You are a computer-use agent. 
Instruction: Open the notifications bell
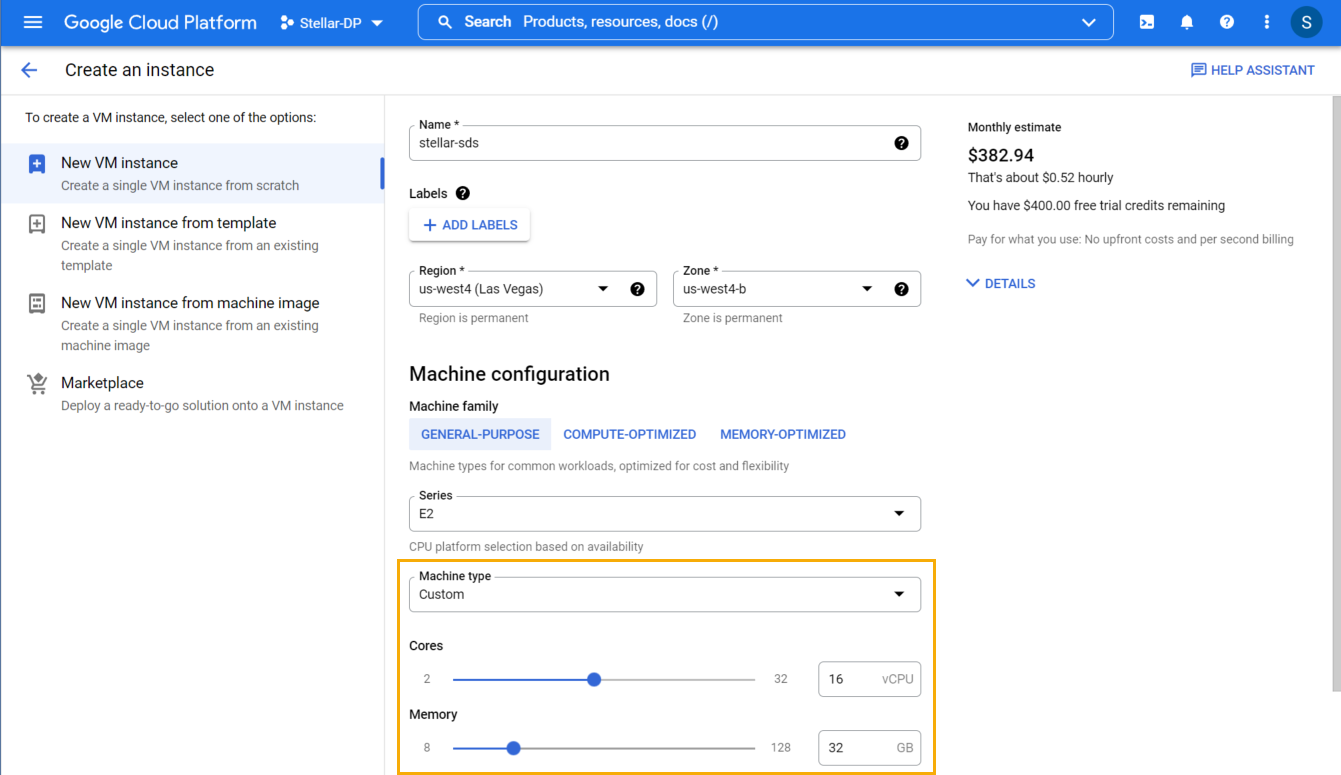coord(1187,22)
